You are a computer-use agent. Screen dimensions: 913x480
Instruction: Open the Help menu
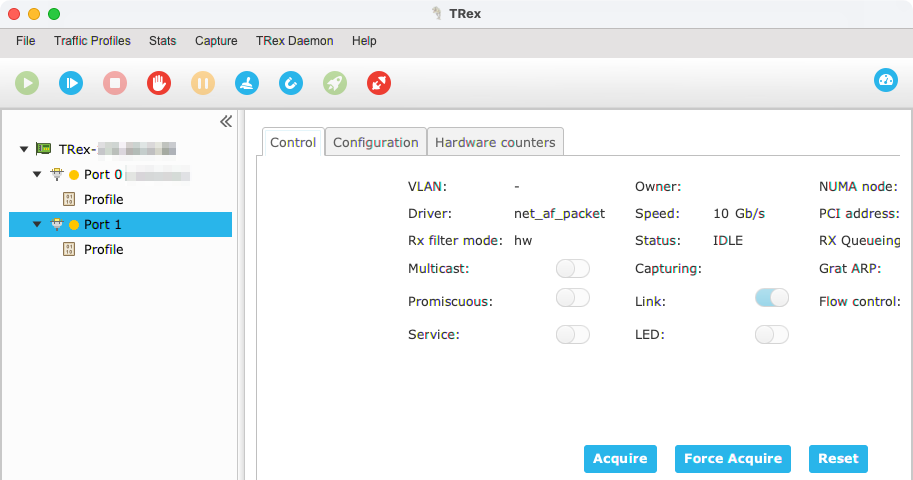[x=364, y=41]
